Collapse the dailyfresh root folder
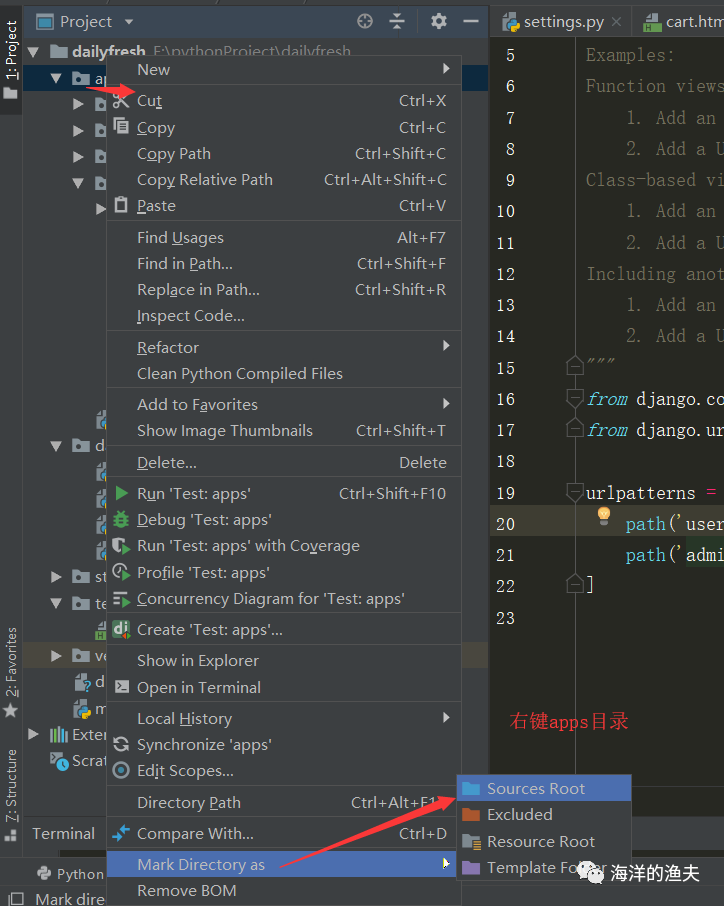The image size is (724, 906). pyautogui.click(x=33, y=52)
